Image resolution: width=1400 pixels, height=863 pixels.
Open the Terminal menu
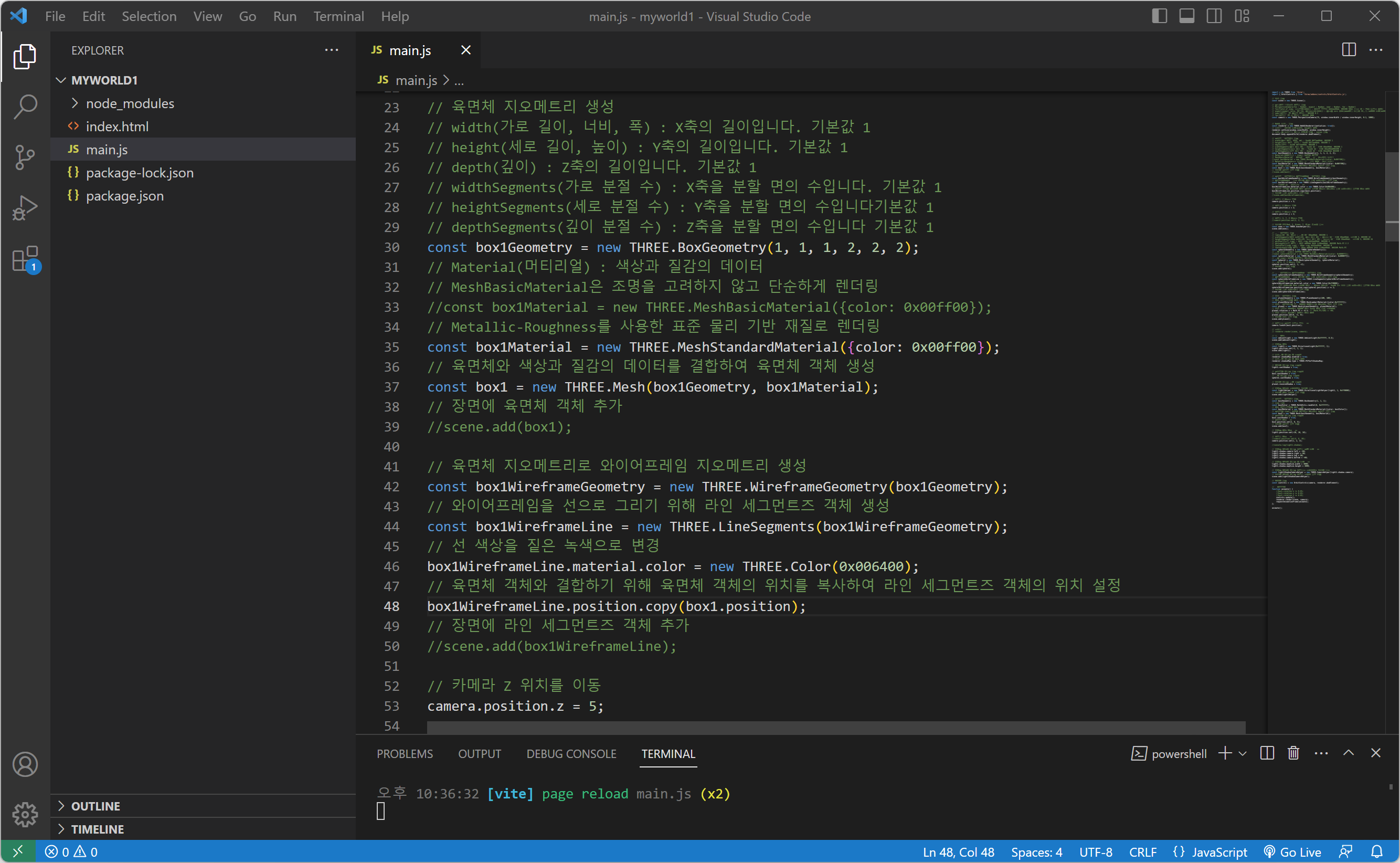pyautogui.click(x=338, y=16)
